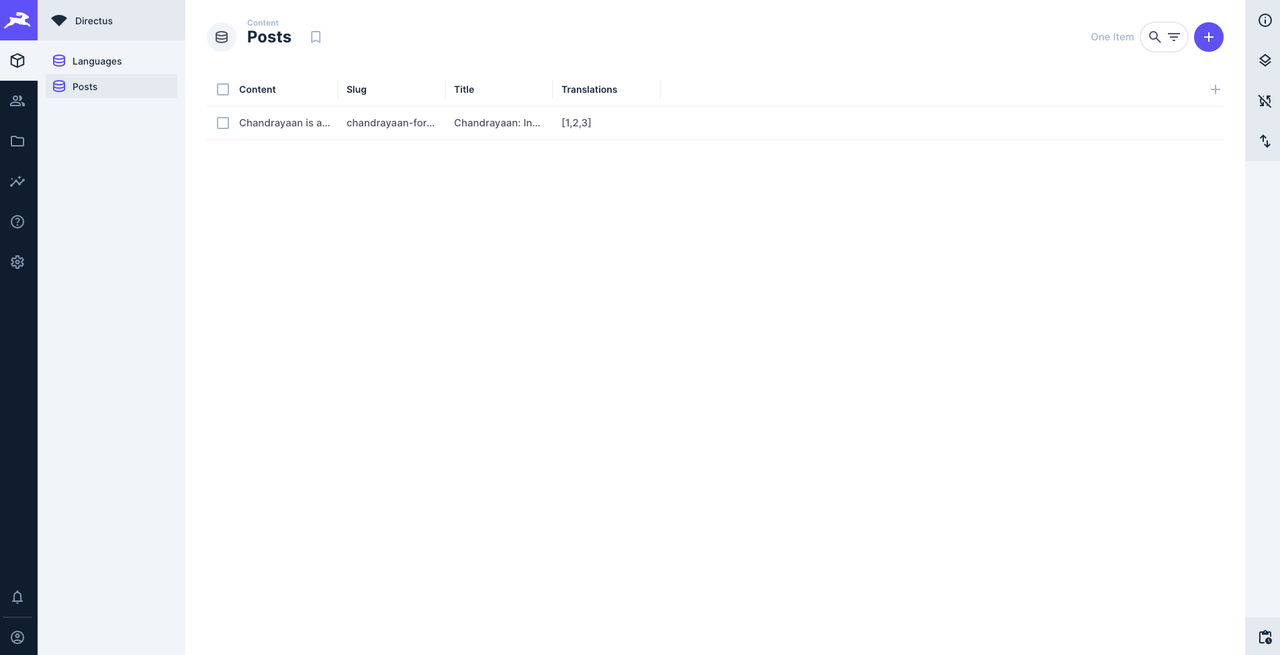
Task: Create a new item with plus button
Action: pyautogui.click(x=1208, y=37)
